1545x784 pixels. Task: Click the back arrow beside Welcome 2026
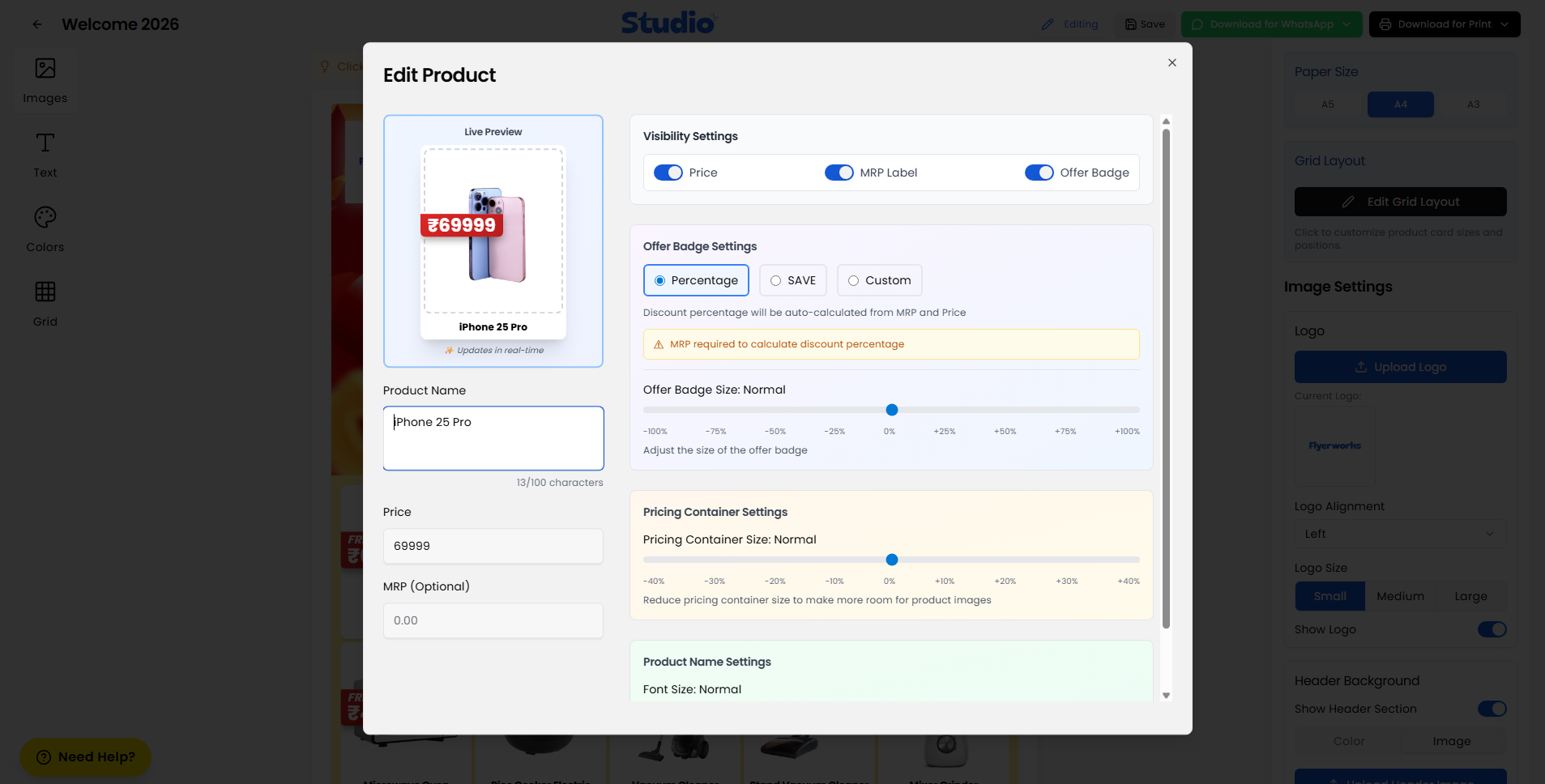[37, 24]
